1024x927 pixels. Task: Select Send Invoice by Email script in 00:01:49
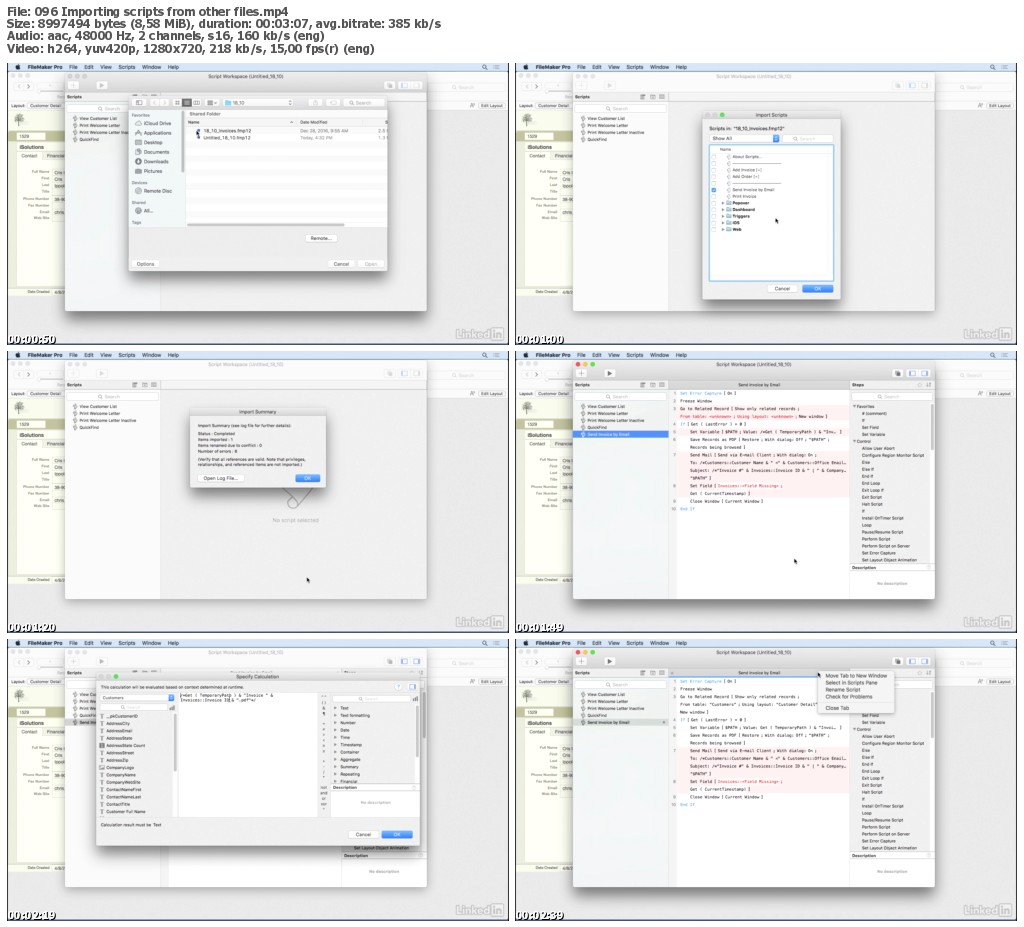tap(620, 434)
